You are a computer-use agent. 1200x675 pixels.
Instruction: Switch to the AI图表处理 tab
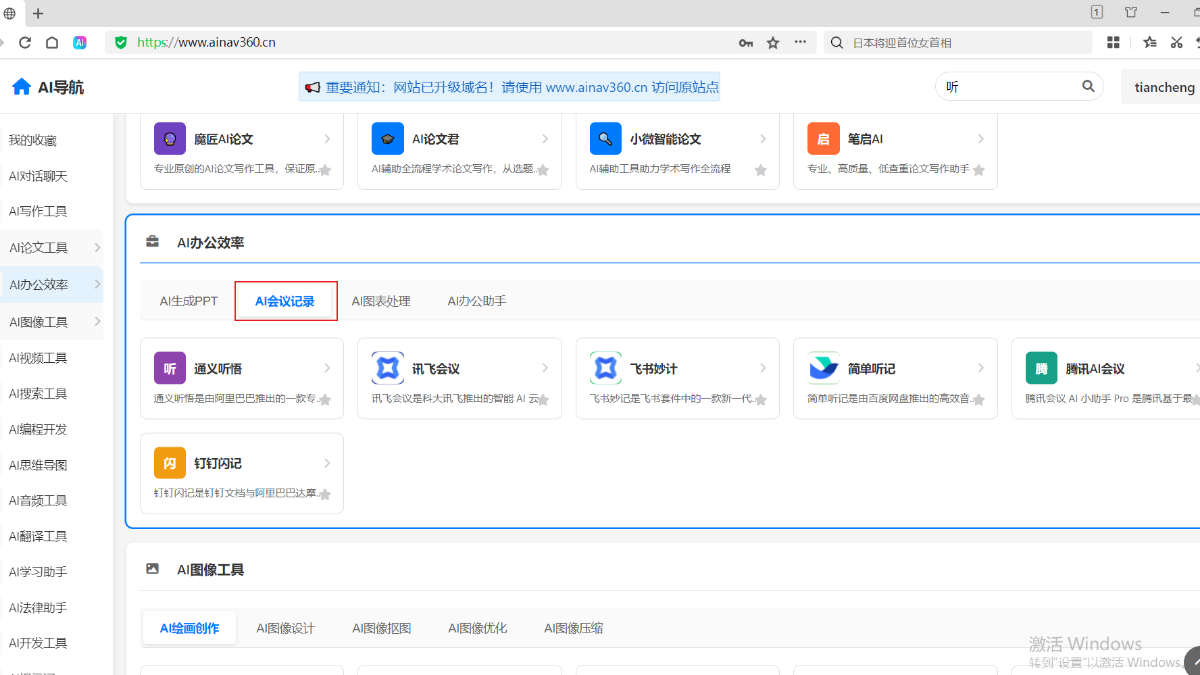381,301
